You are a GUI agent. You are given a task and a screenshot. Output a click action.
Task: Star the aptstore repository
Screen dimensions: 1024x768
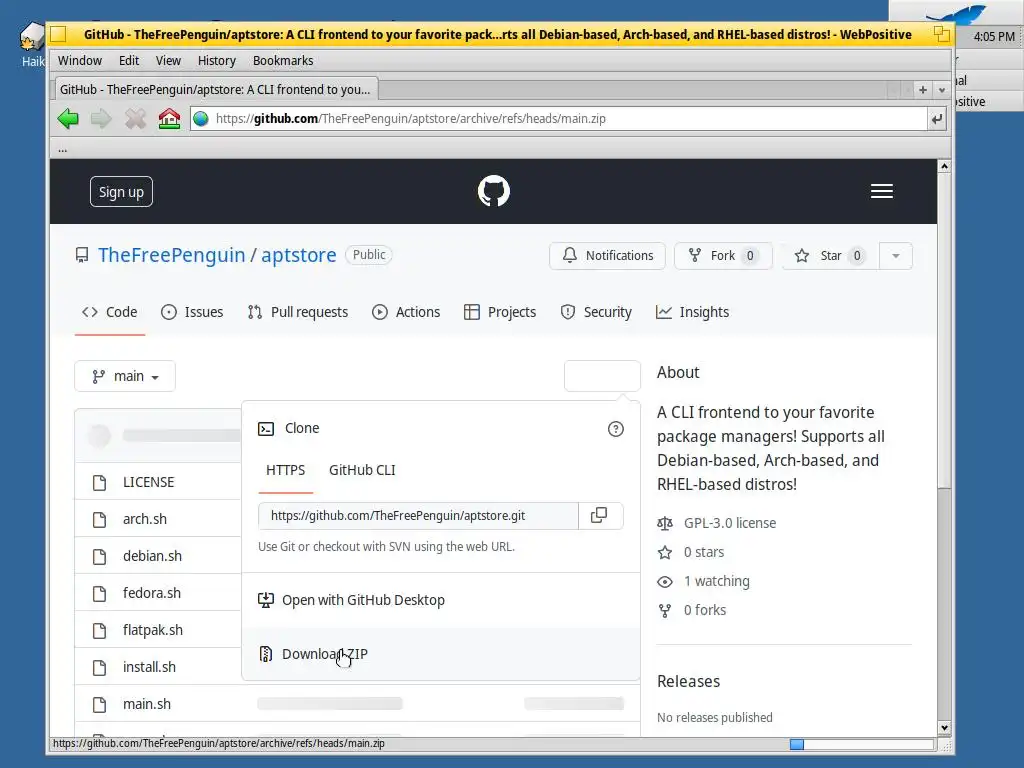pyautogui.click(x=831, y=255)
